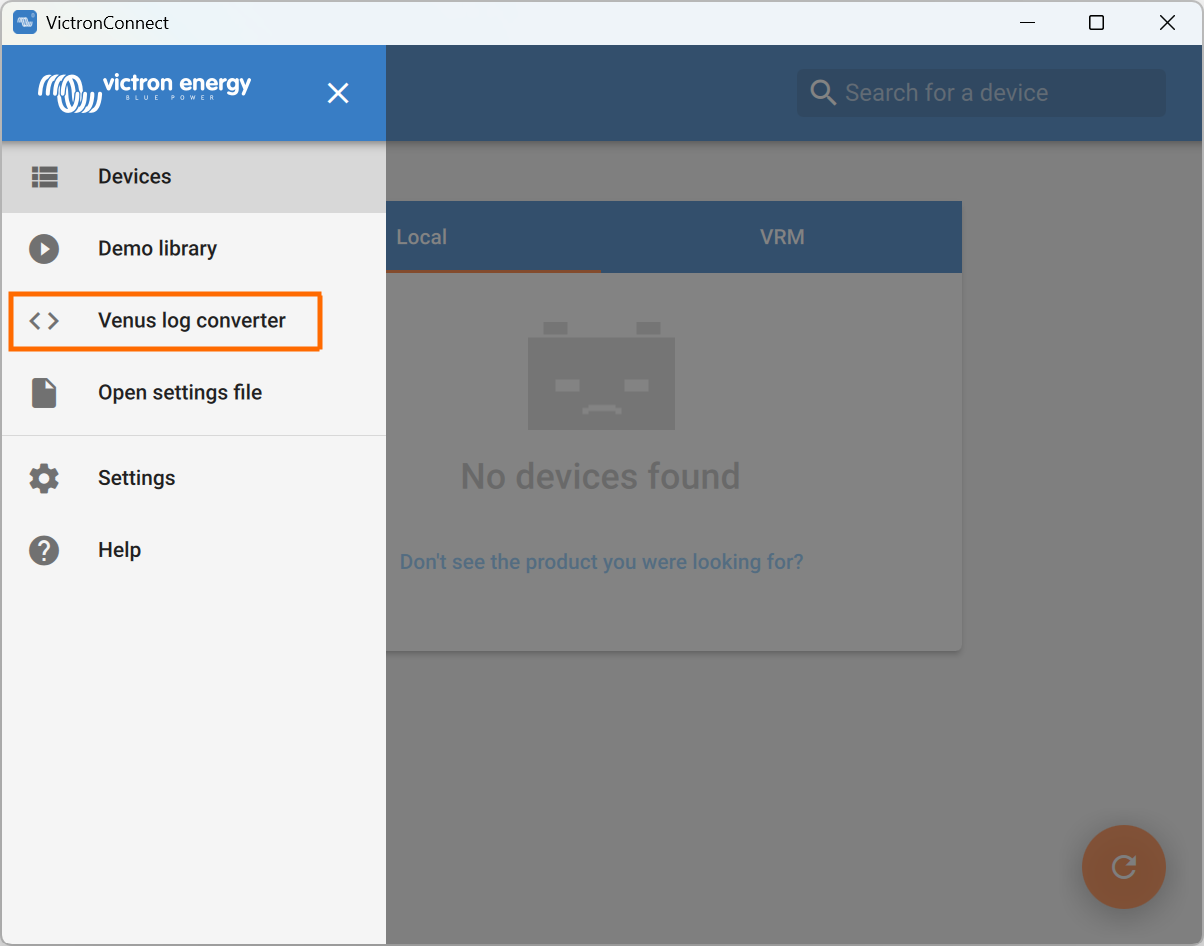Click the Venus log converter code-brackets icon
The height and width of the screenshot is (946, 1204).
click(44, 321)
